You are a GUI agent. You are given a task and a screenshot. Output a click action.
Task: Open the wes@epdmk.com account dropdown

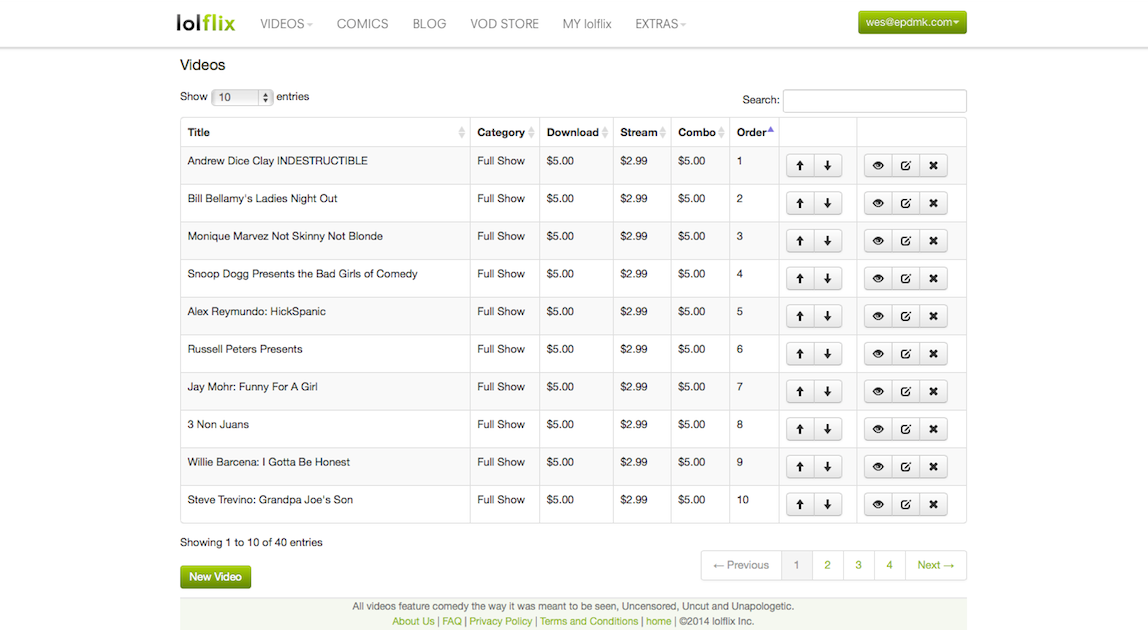[x=912, y=22]
